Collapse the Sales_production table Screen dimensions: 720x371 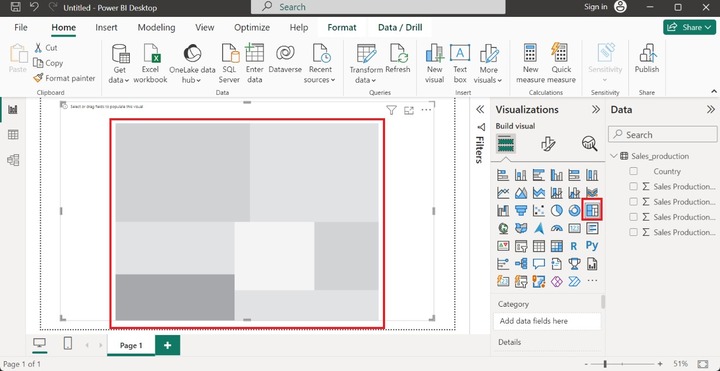614,156
